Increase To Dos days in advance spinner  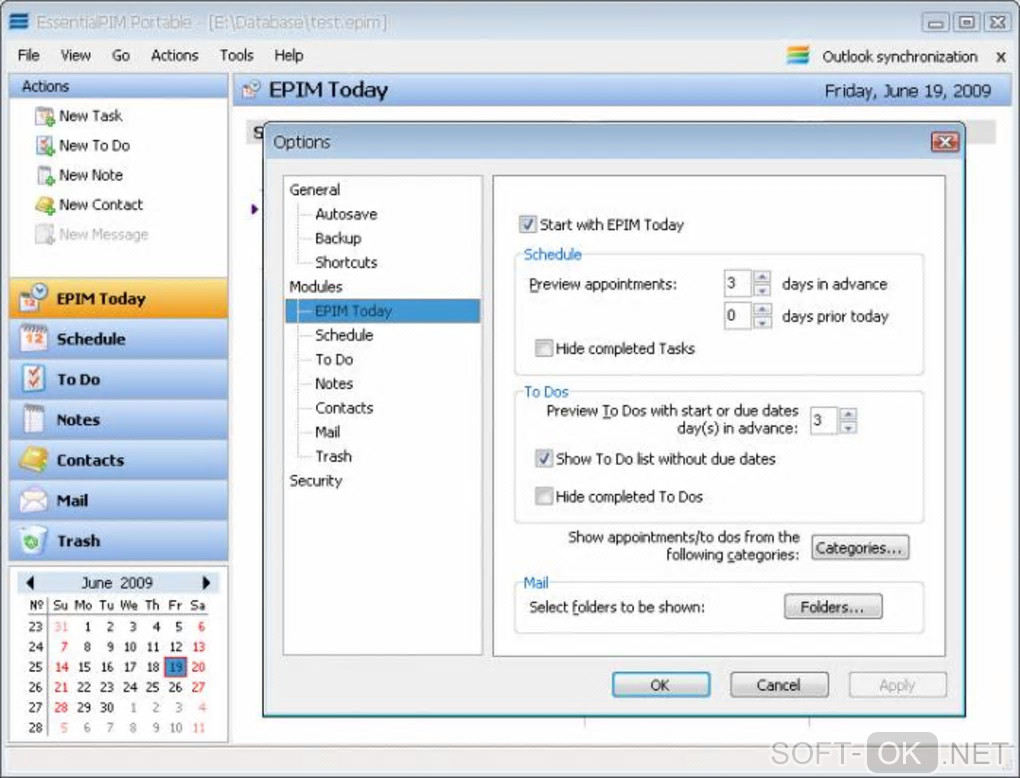(x=848, y=414)
